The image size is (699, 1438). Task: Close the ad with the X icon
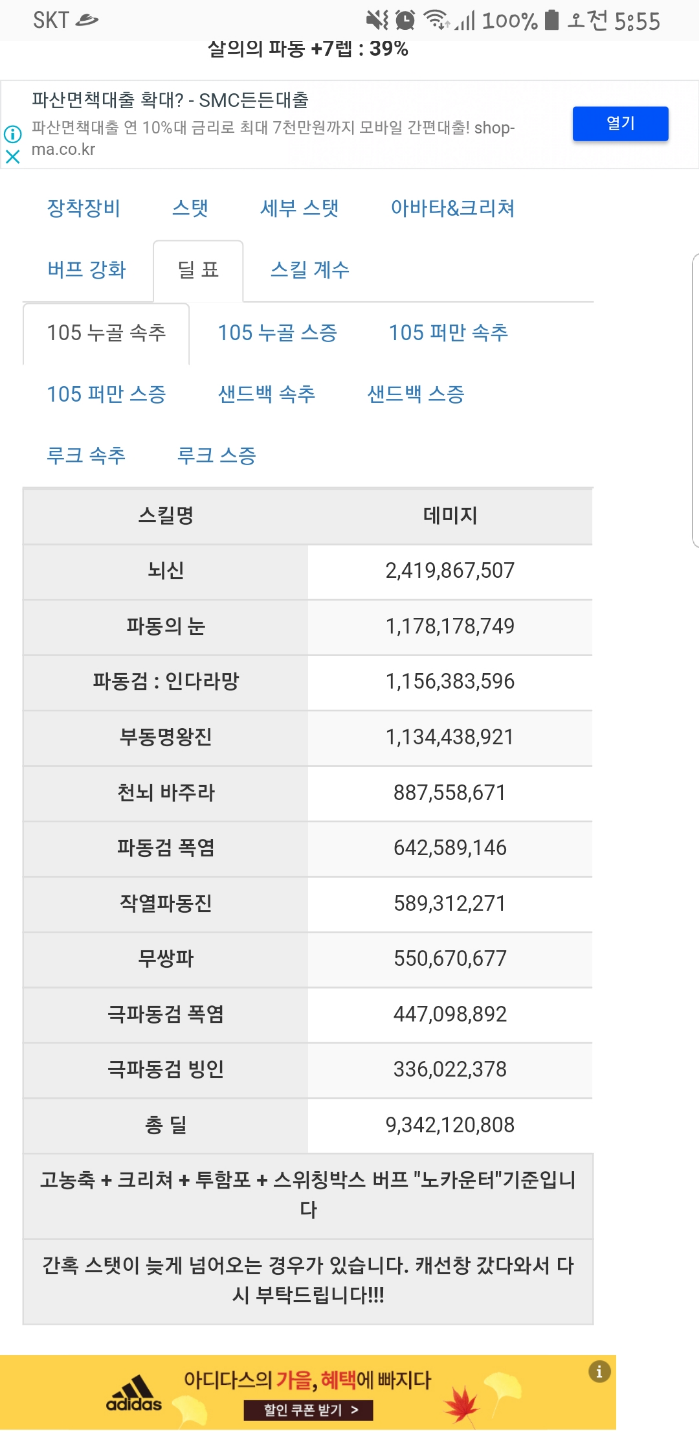click(x=13, y=156)
